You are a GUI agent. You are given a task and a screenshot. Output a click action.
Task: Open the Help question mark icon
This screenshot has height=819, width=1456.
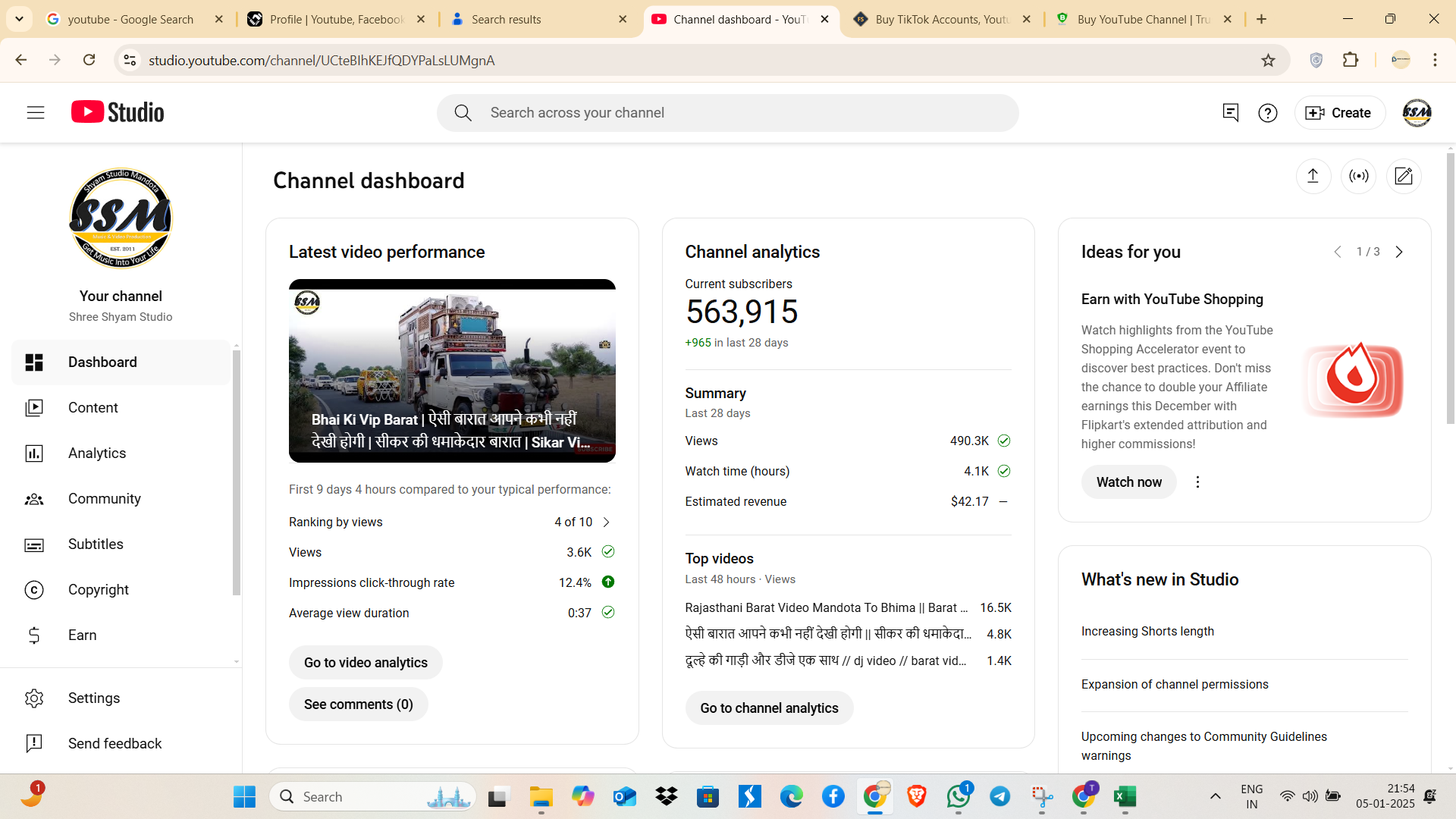pos(1268,113)
